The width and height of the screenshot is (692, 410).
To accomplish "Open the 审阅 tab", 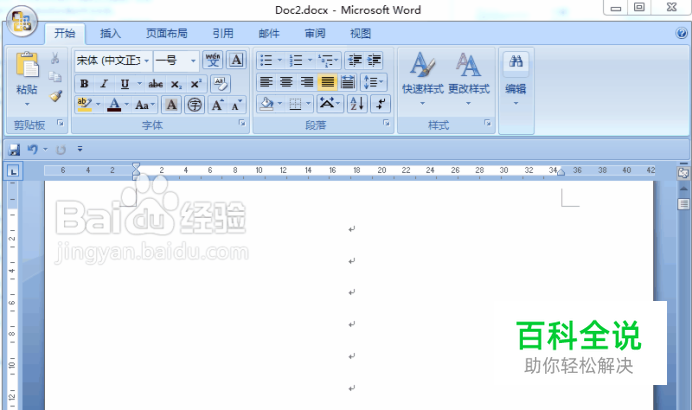I will [315, 34].
